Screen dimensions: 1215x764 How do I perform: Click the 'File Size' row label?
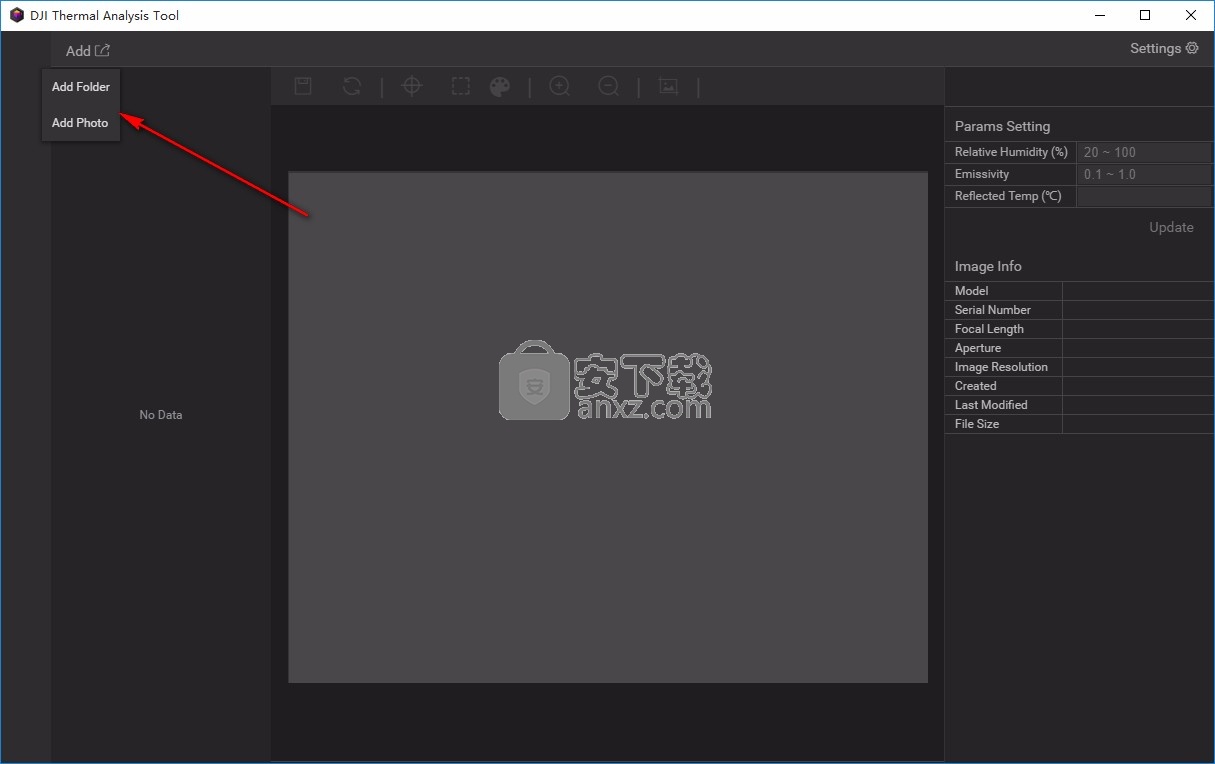click(977, 424)
